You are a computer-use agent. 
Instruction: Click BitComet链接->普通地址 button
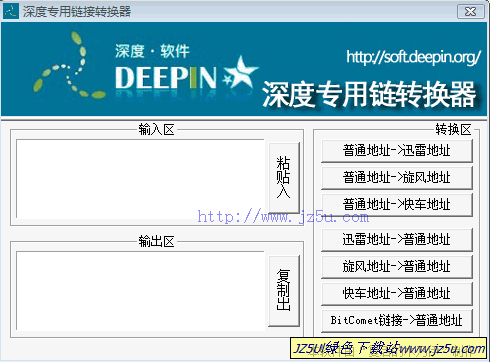point(397,321)
